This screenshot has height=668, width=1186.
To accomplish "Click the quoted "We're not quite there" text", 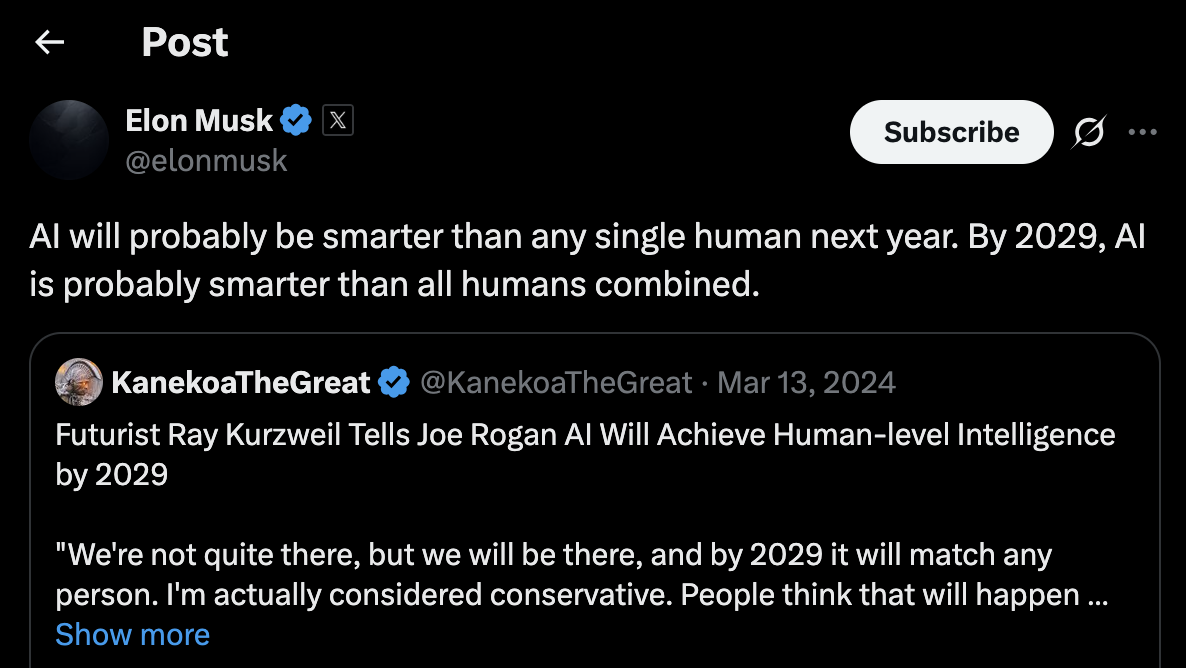I will [x=582, y=575].
